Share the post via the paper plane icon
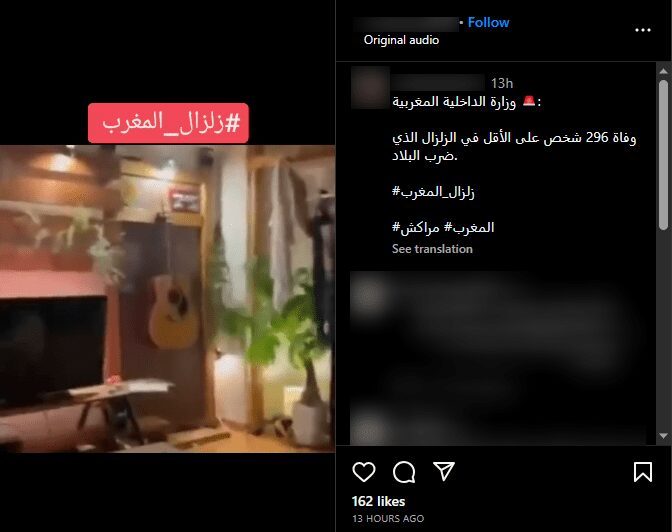The height and width of the screenshot is (532, 672). coord(444,471)
